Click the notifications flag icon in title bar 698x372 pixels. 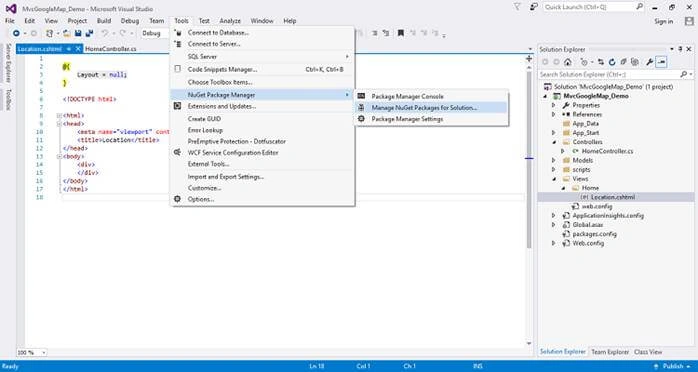[x=517, y=7]
